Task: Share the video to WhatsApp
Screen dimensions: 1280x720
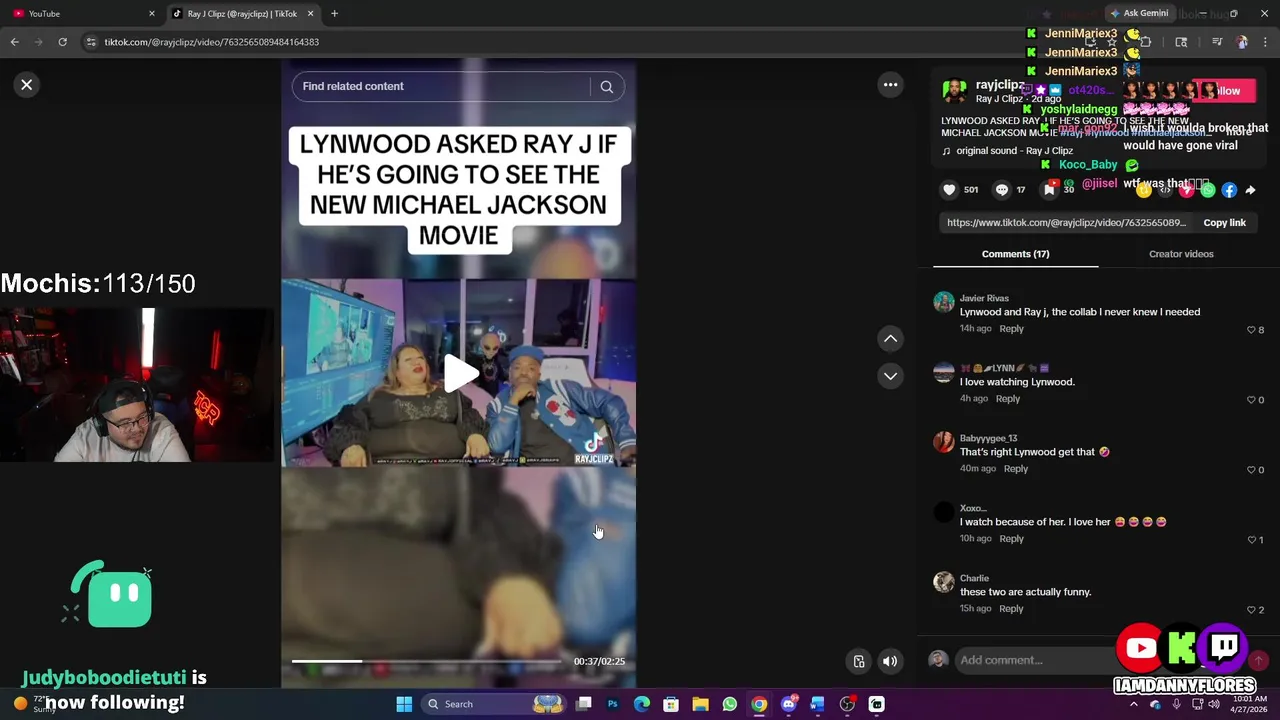Action: (1208, 190)
